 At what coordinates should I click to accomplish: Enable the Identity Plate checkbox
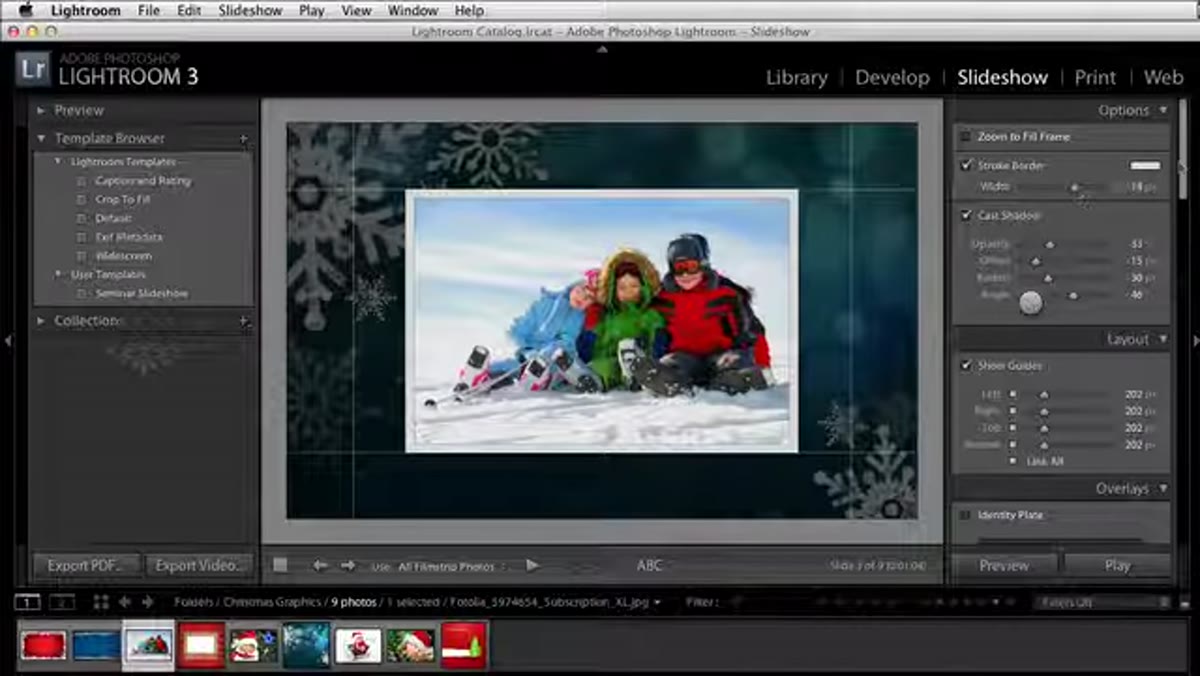[965, 515]
